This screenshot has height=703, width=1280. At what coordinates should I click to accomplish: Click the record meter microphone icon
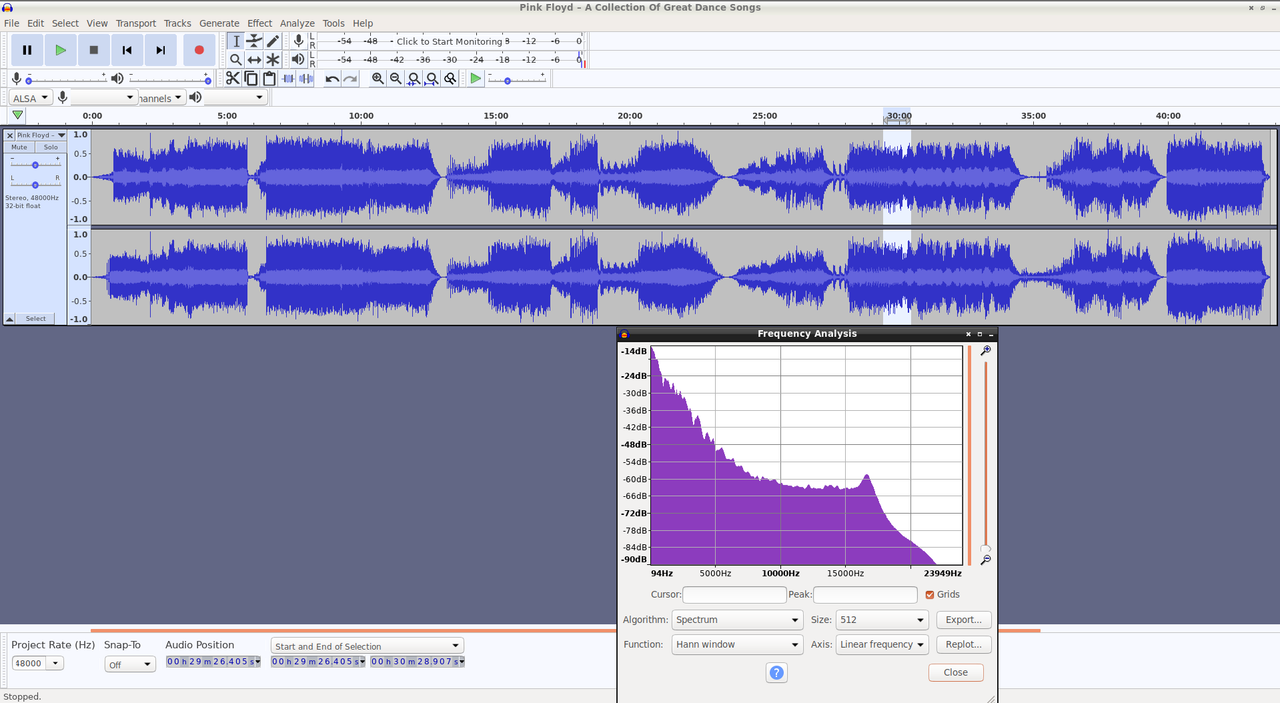(298, 41)
